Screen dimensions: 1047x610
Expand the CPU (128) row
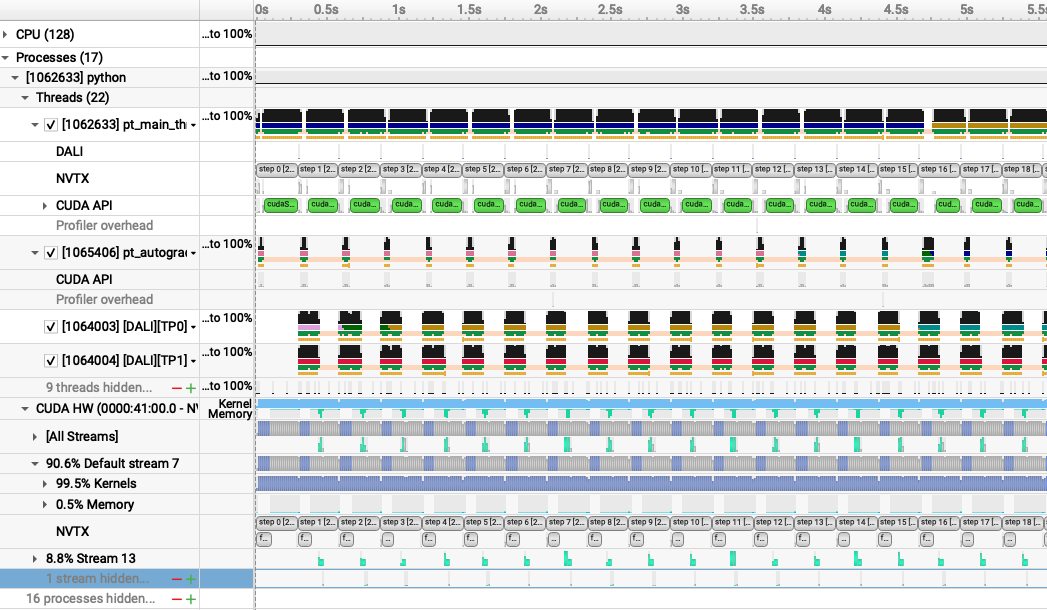click(x=5, y=34)
